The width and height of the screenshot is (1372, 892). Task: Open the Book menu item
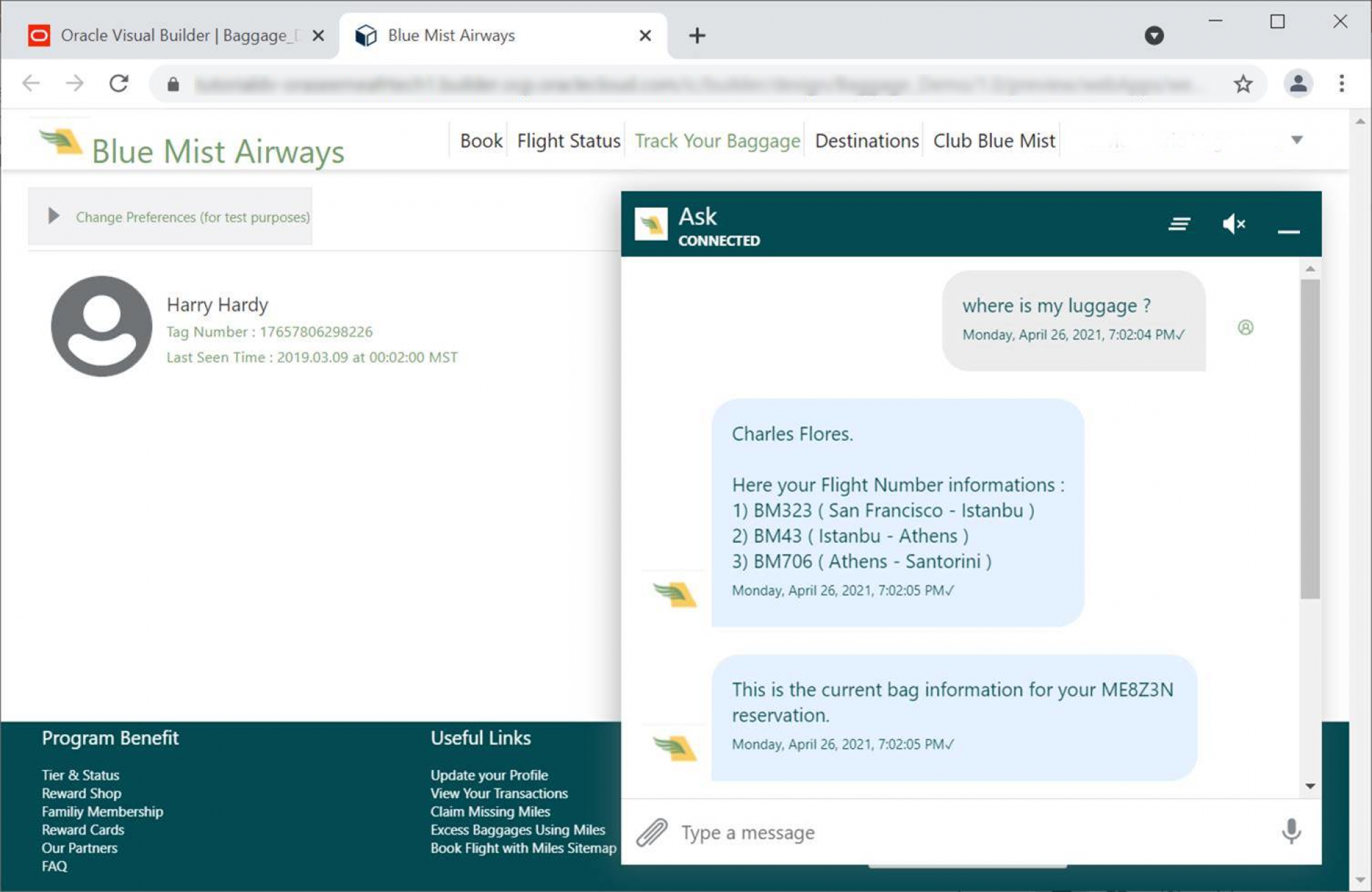pos(481,141)
